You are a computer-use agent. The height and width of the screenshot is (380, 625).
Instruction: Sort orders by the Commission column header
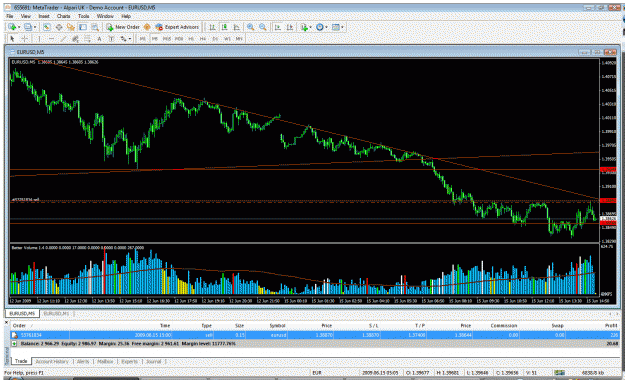[504, 326]
